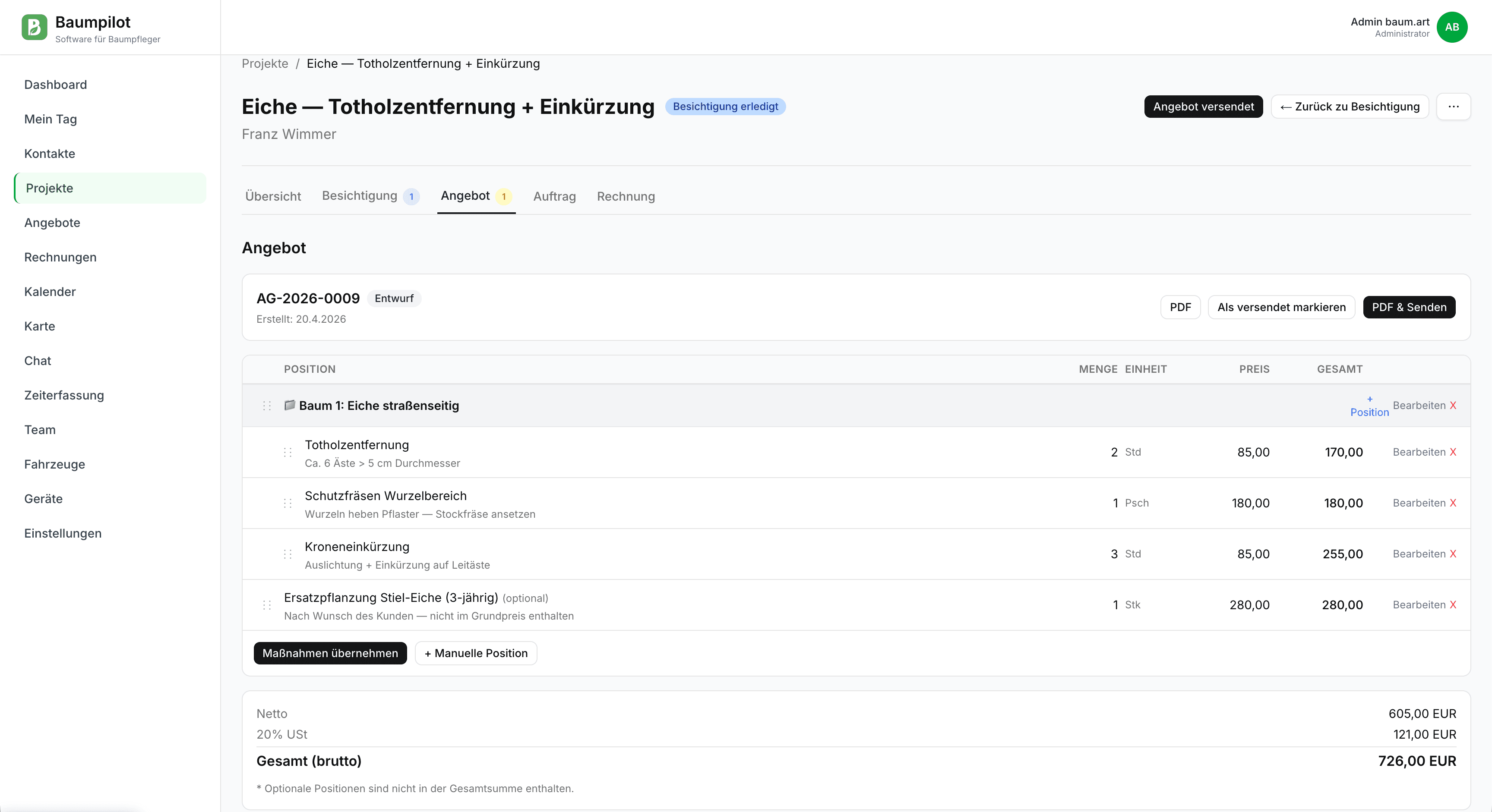The image size is (1492, 812).
Task: Switch to the Übersicht tab
Action: point(273,196)
